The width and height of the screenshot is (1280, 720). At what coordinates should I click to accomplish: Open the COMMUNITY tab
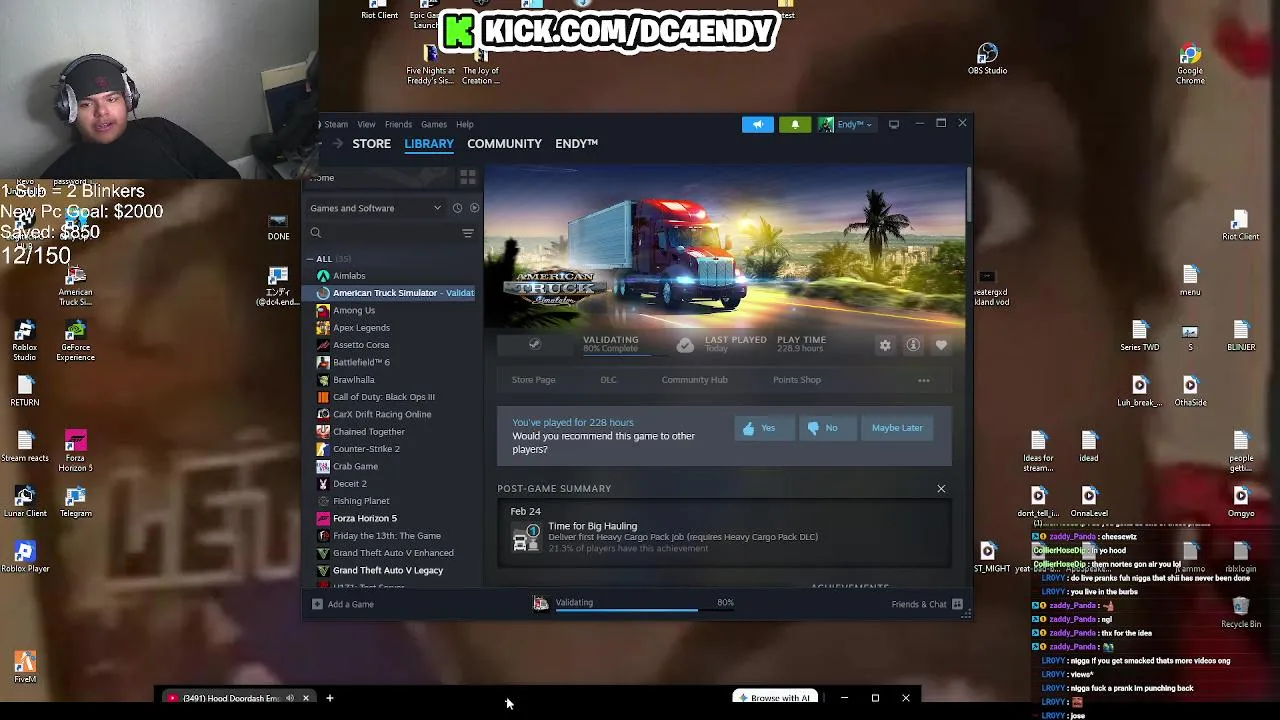(x=504, y=144)
